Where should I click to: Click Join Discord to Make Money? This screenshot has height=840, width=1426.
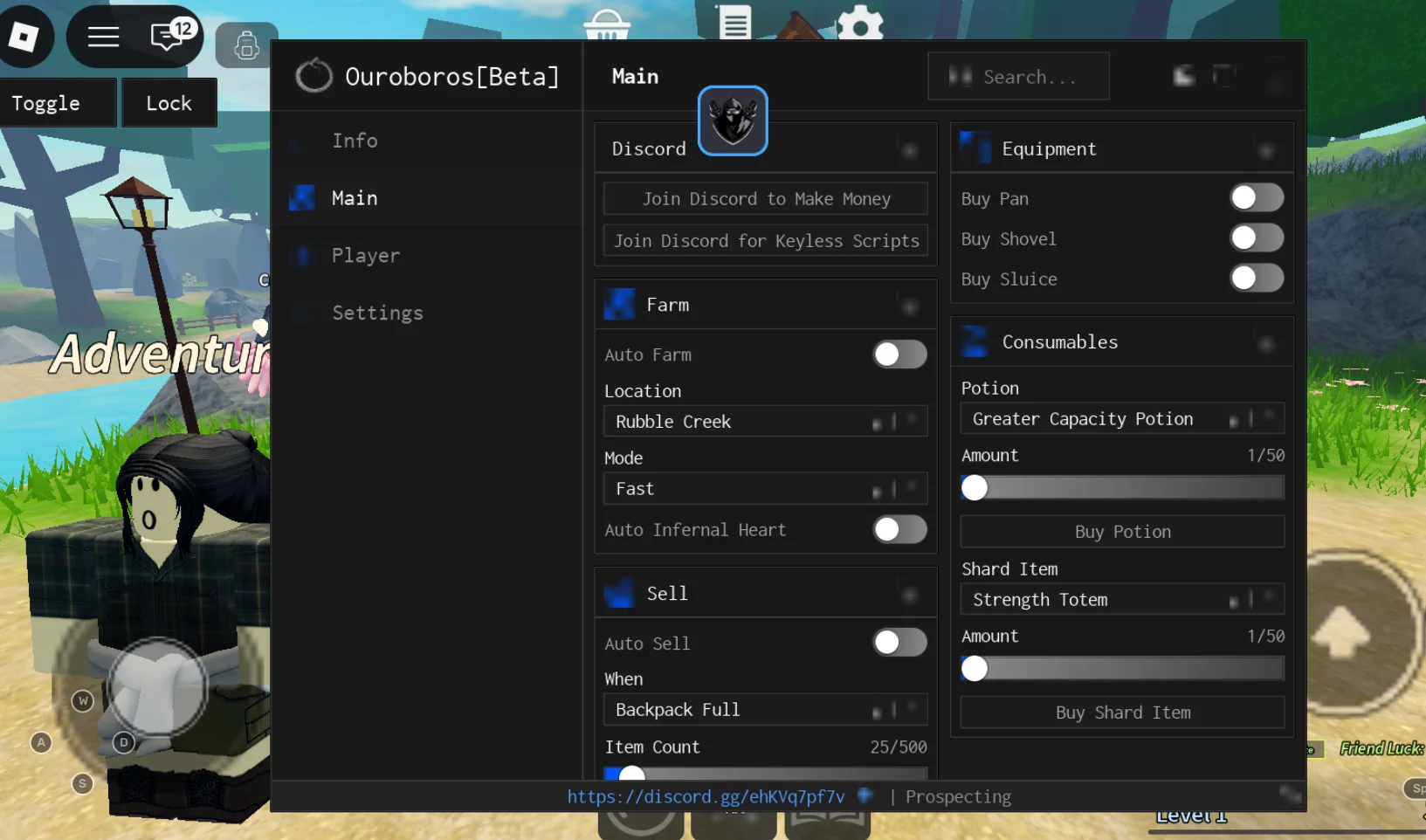click(x=766, y=199)
